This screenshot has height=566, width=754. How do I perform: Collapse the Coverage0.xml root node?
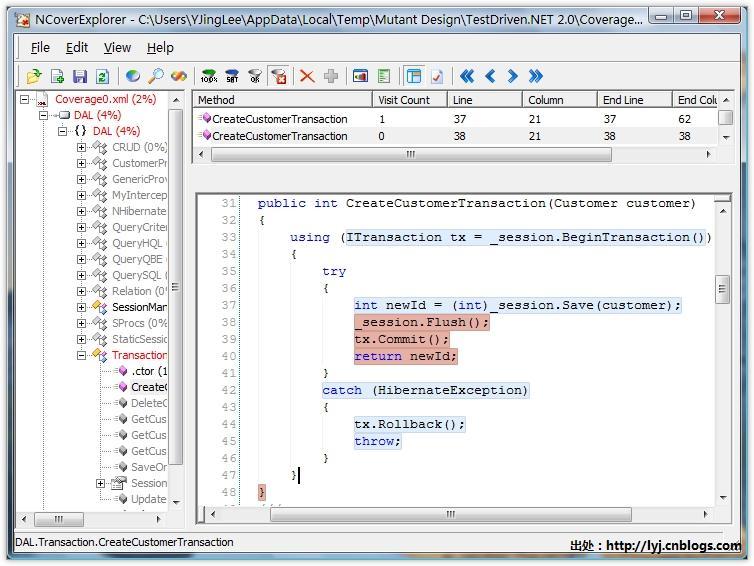click(25, 100)
